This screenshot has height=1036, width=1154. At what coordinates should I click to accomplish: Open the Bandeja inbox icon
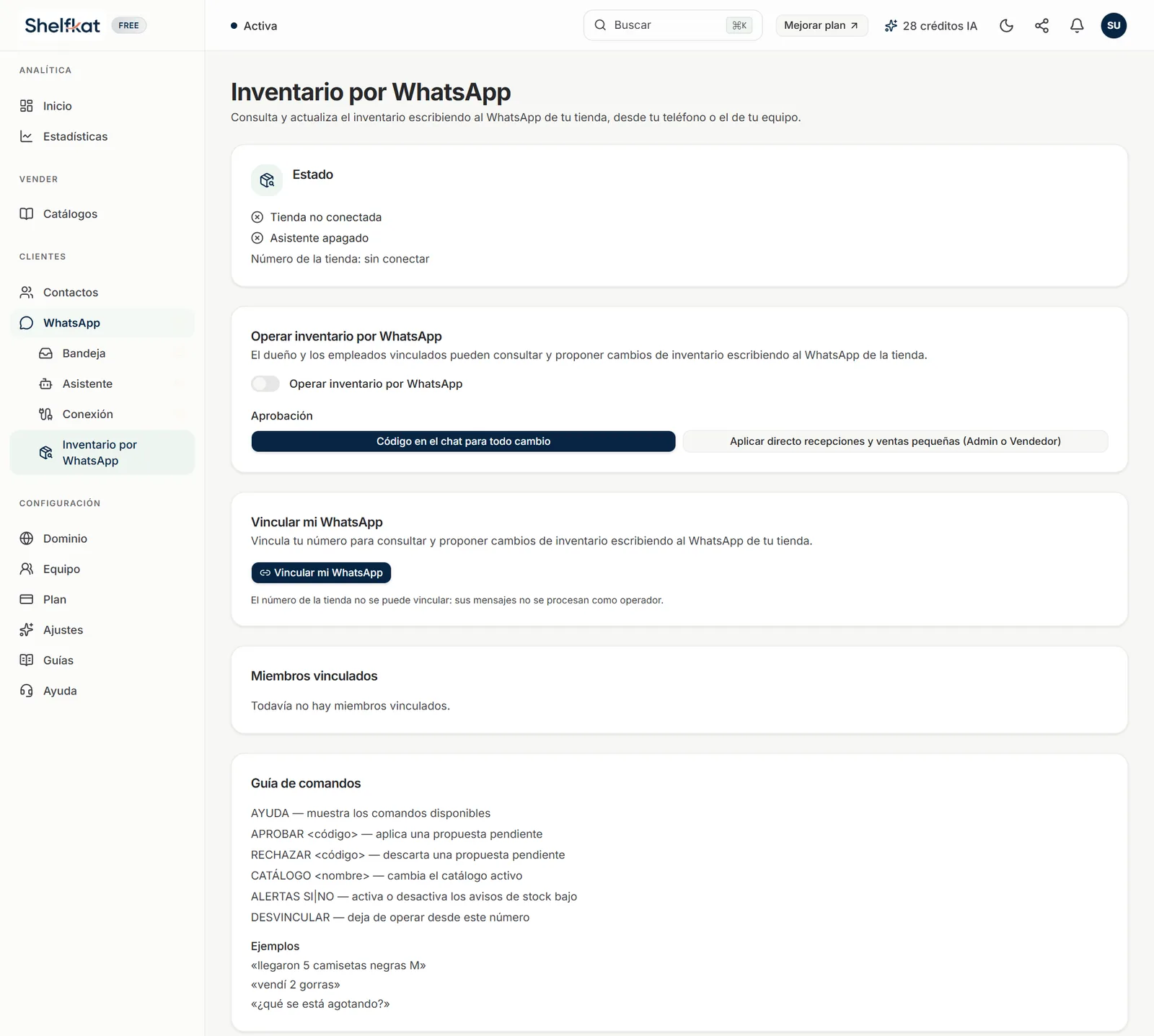tap(45, 353)
